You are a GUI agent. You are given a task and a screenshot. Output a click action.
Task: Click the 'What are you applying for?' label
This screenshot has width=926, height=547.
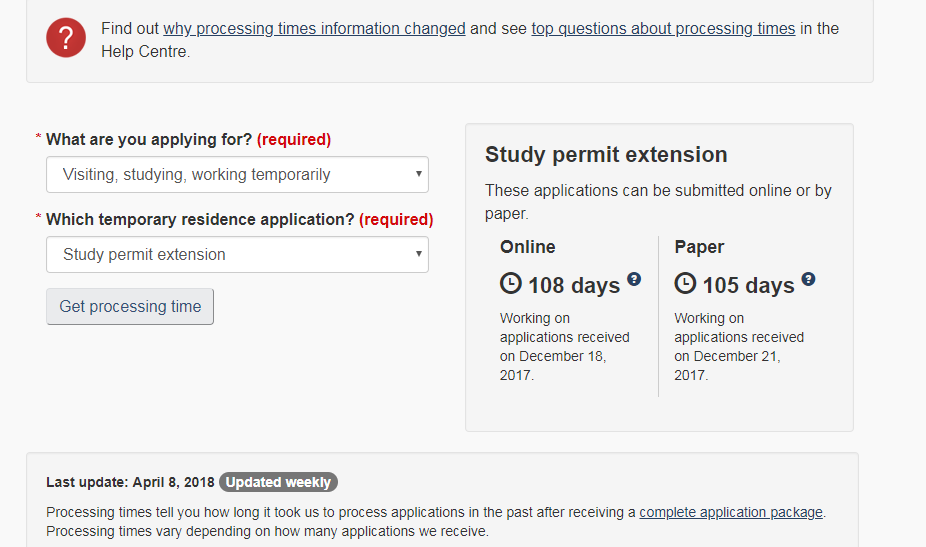pos(149,139)
